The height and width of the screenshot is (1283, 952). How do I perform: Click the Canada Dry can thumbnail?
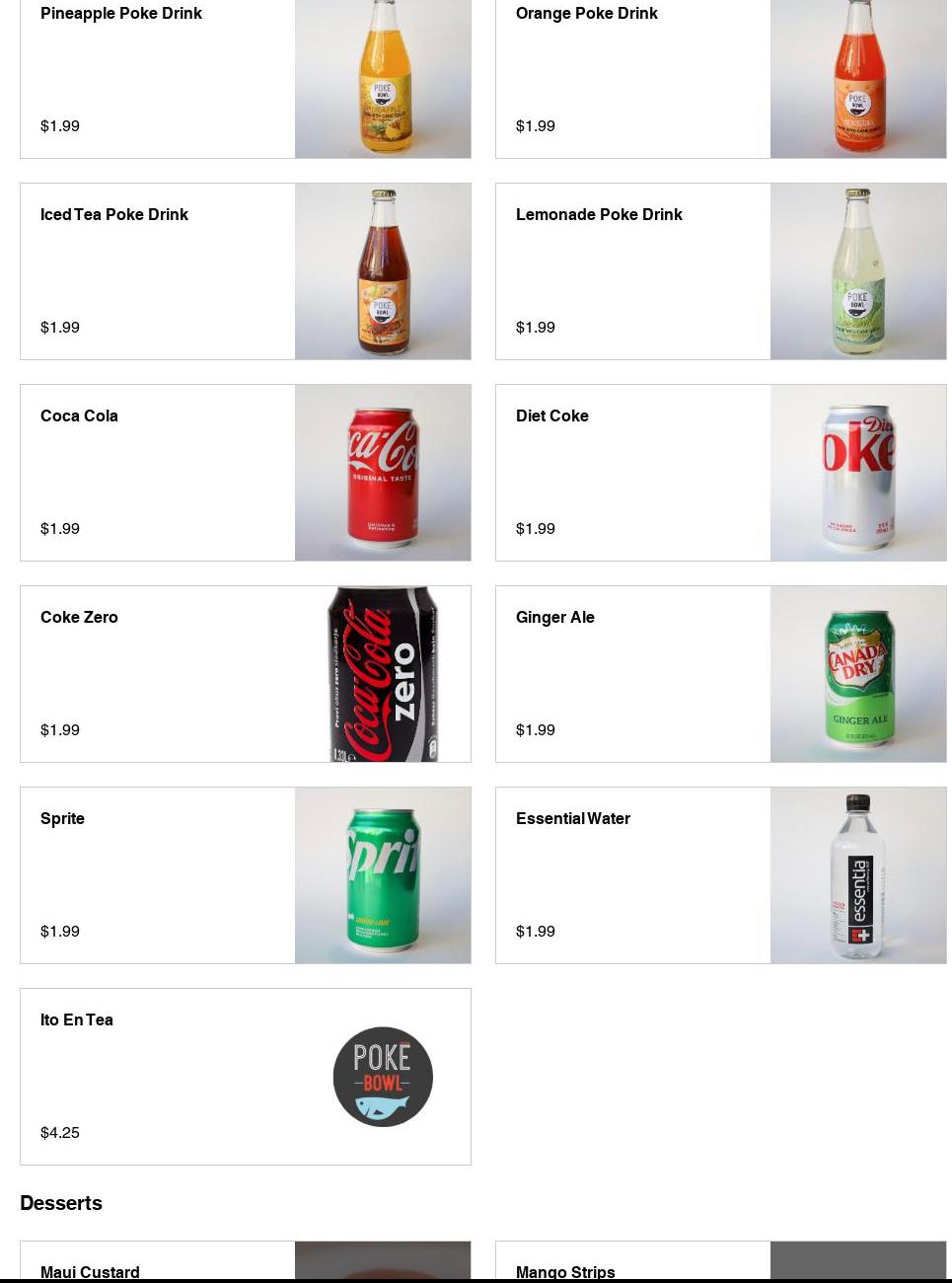858,674
